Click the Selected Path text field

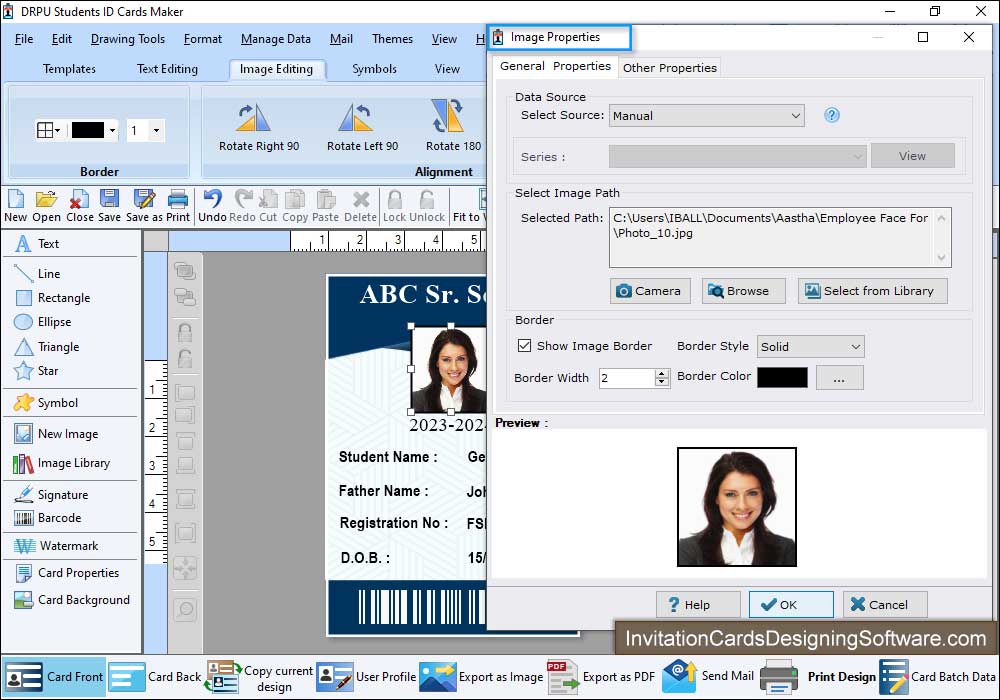pos(779,237)
